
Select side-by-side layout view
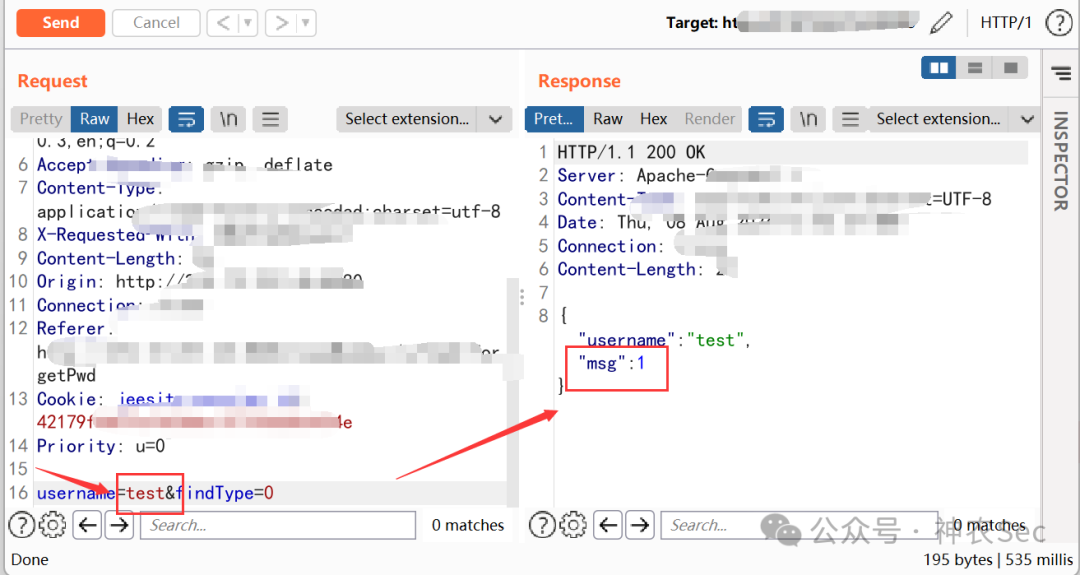pyautogui.click(x=939, y=67)
